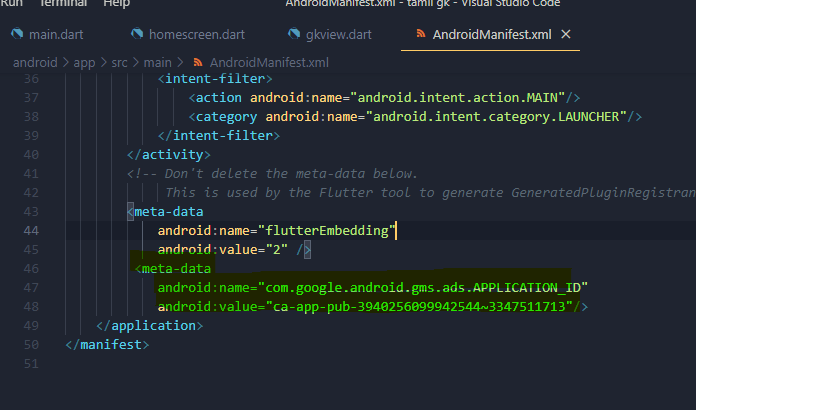This screenshot has height=410, width=838.
Task: Click the 'meta-data' tag on line 43
Action: tap(168, 212)
